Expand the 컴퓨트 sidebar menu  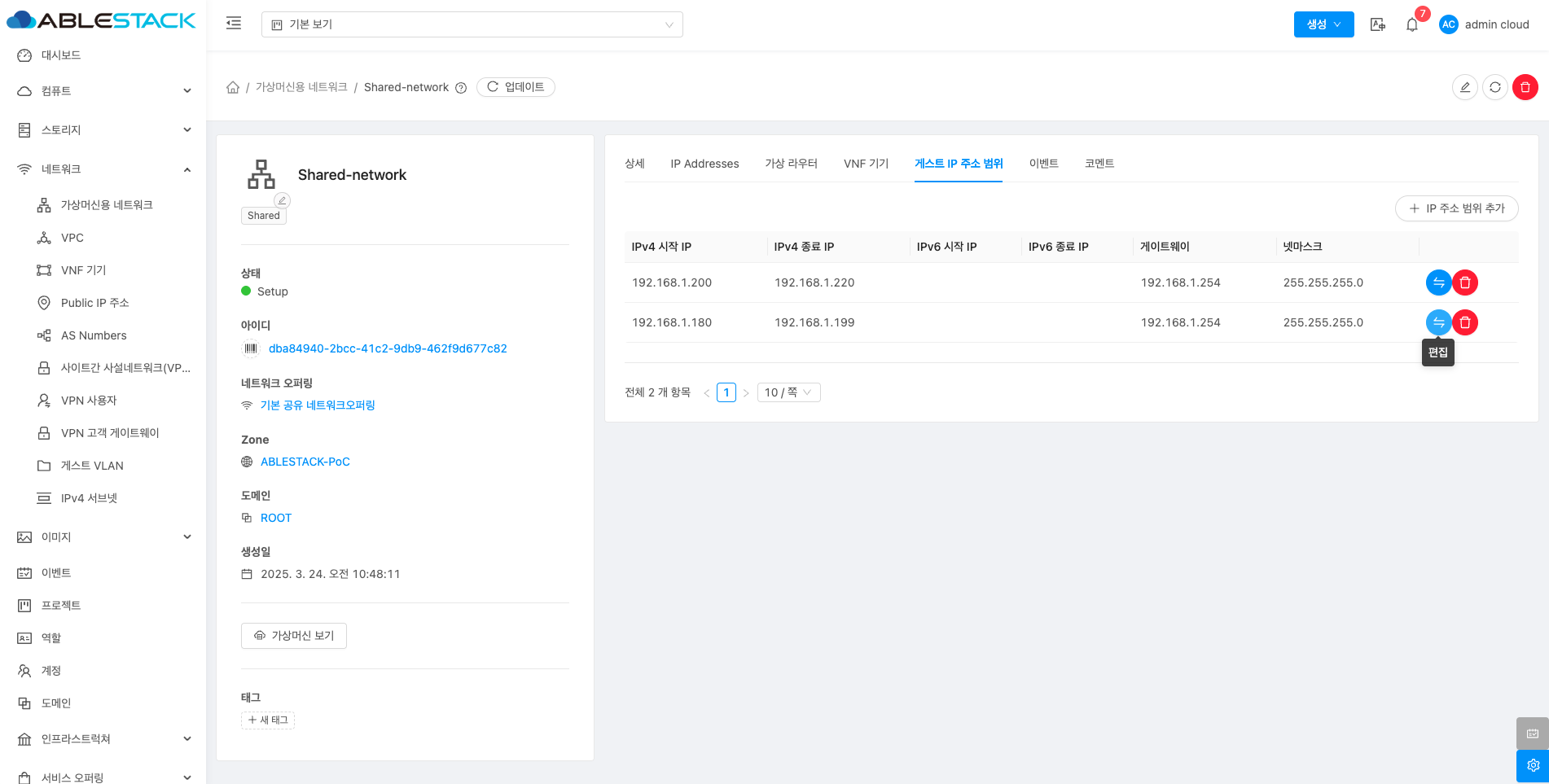[x=103, y=91]
